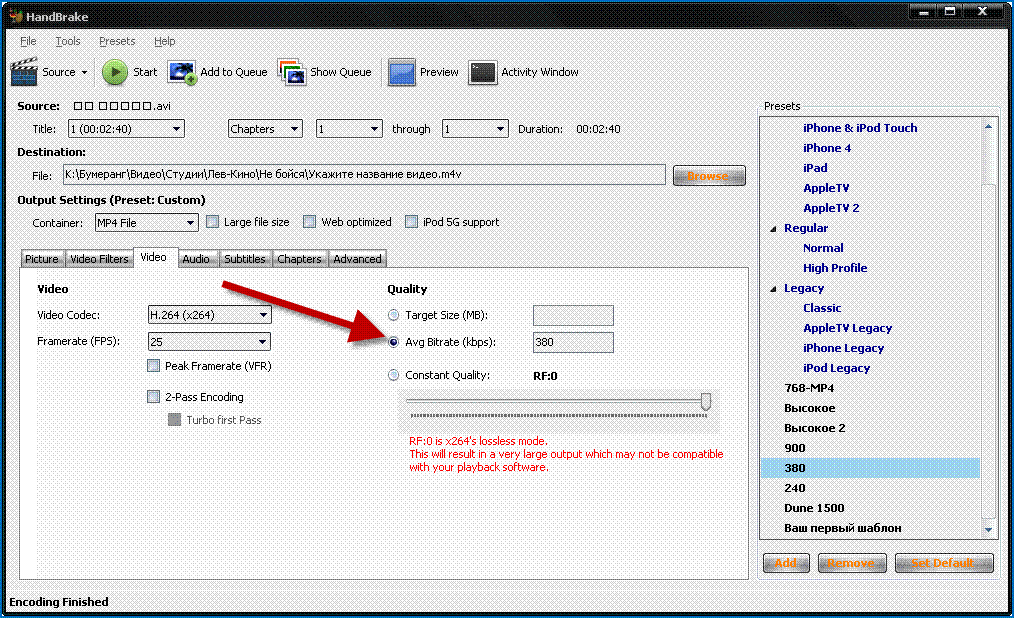The width and height of the screenshot is (1014, 618).
Task: Open the Tools menu
Action: point(68,41)
